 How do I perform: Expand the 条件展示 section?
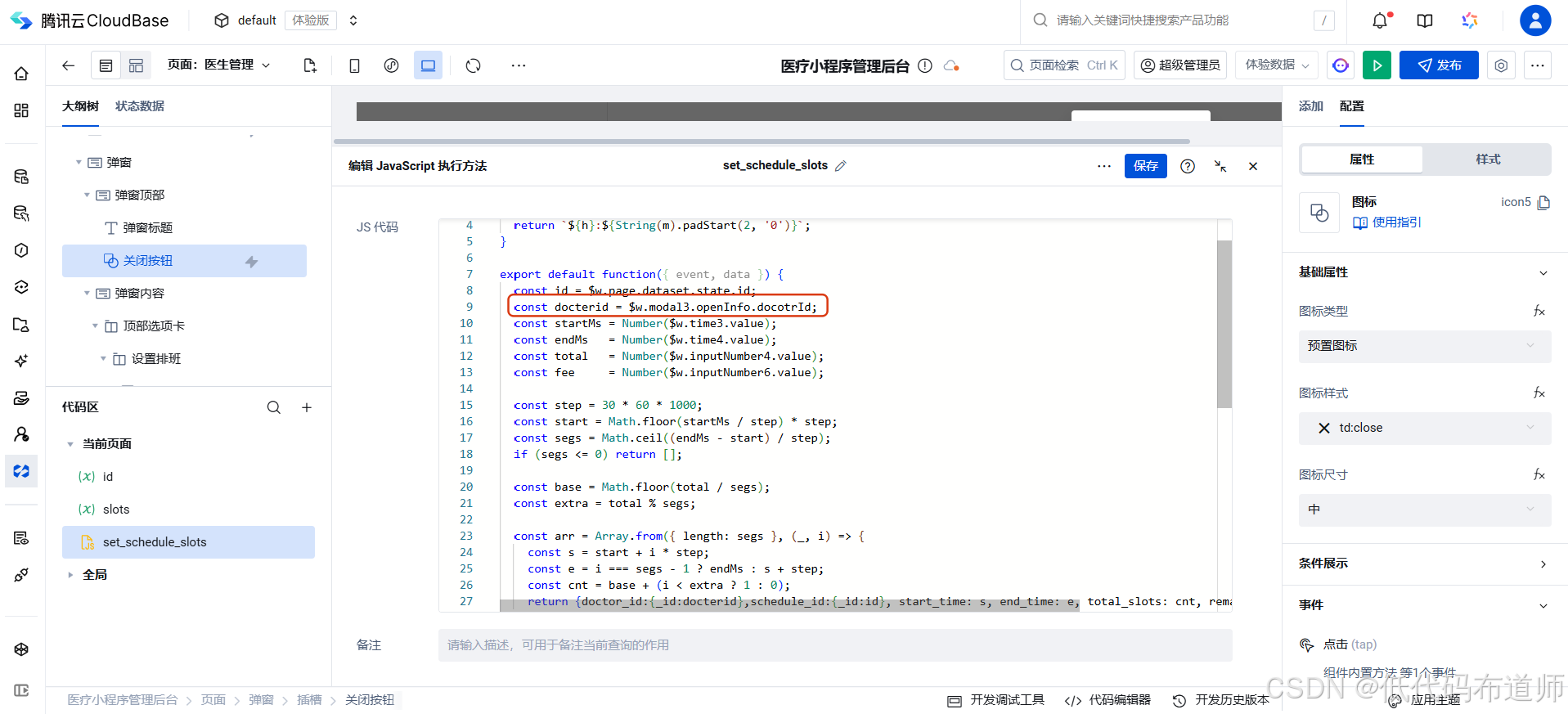coord(1543,564)
